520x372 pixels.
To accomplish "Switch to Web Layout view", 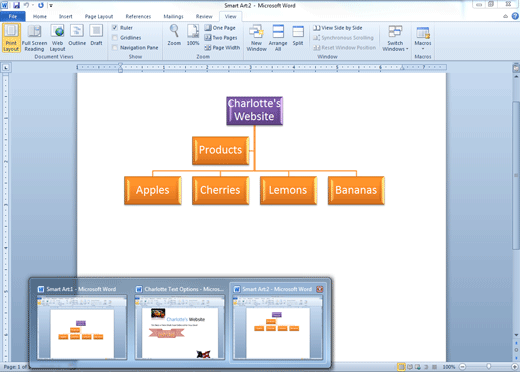I will 57,38.
